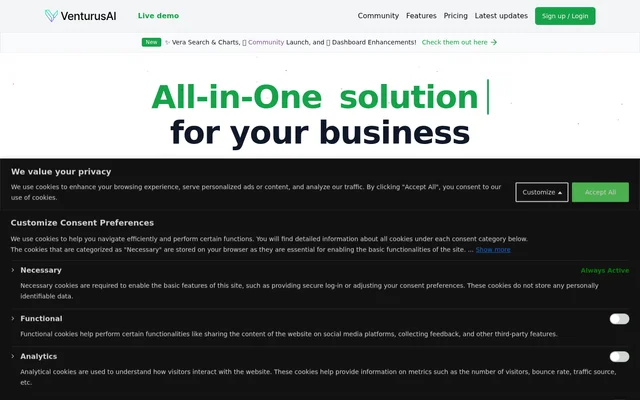The width and height of the screenshot is (640, 400).
Task: Click the Customize Consent Preferences heading
Action: (82, 223)
